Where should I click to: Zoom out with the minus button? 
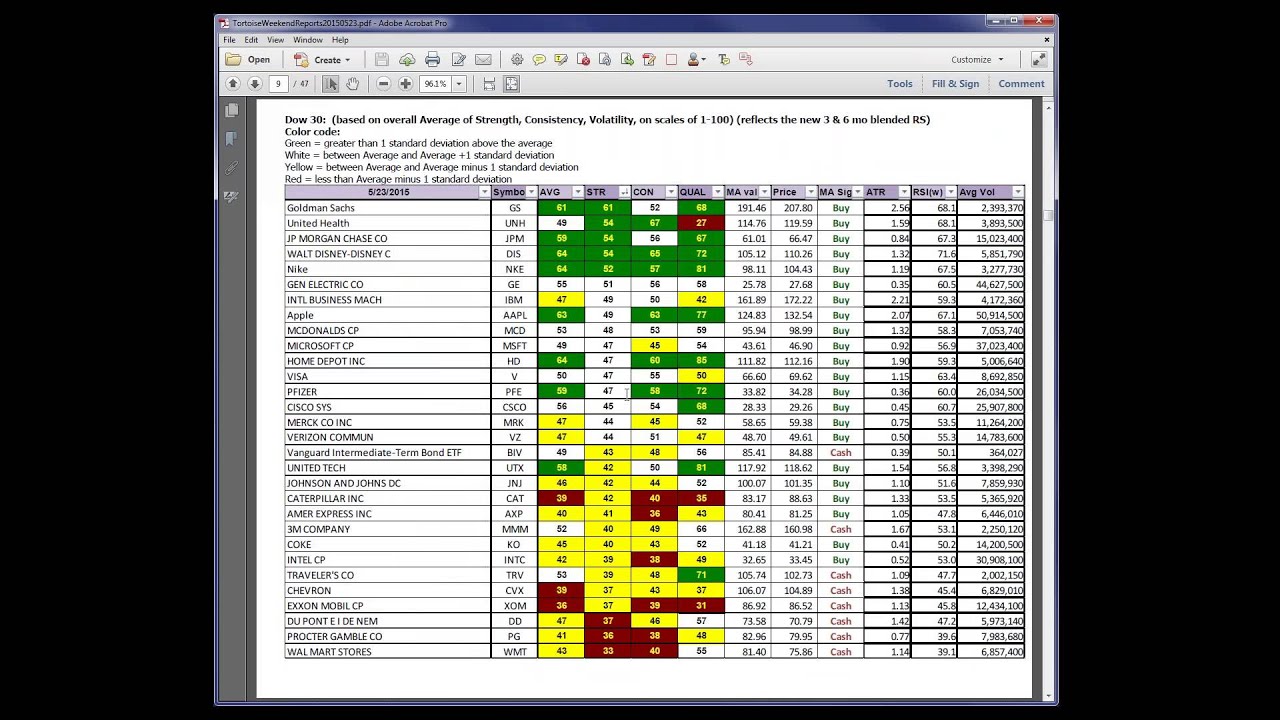click(x=383, y=84)
